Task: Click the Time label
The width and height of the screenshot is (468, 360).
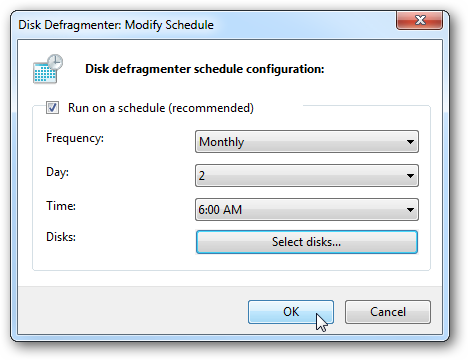Action: pos(61,206)
